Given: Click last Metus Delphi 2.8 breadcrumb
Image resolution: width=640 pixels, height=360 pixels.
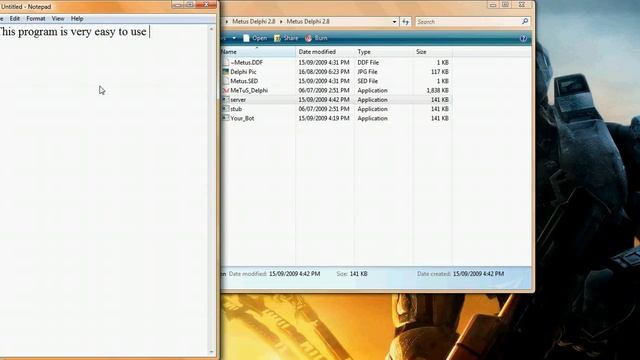Looking at the screenshot, I should 308,22.
